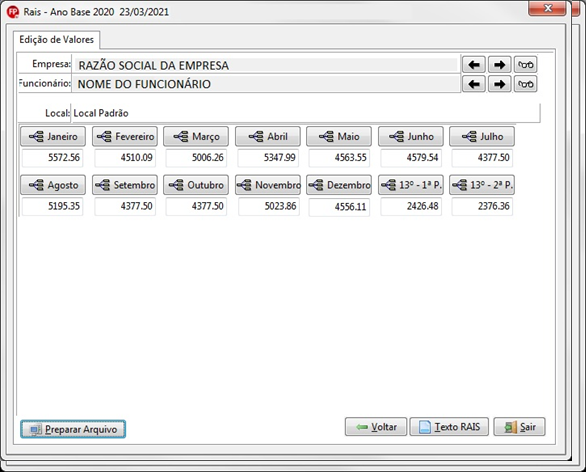Click Sair to exit
586x472 pixels.
(x=519, y=427)
